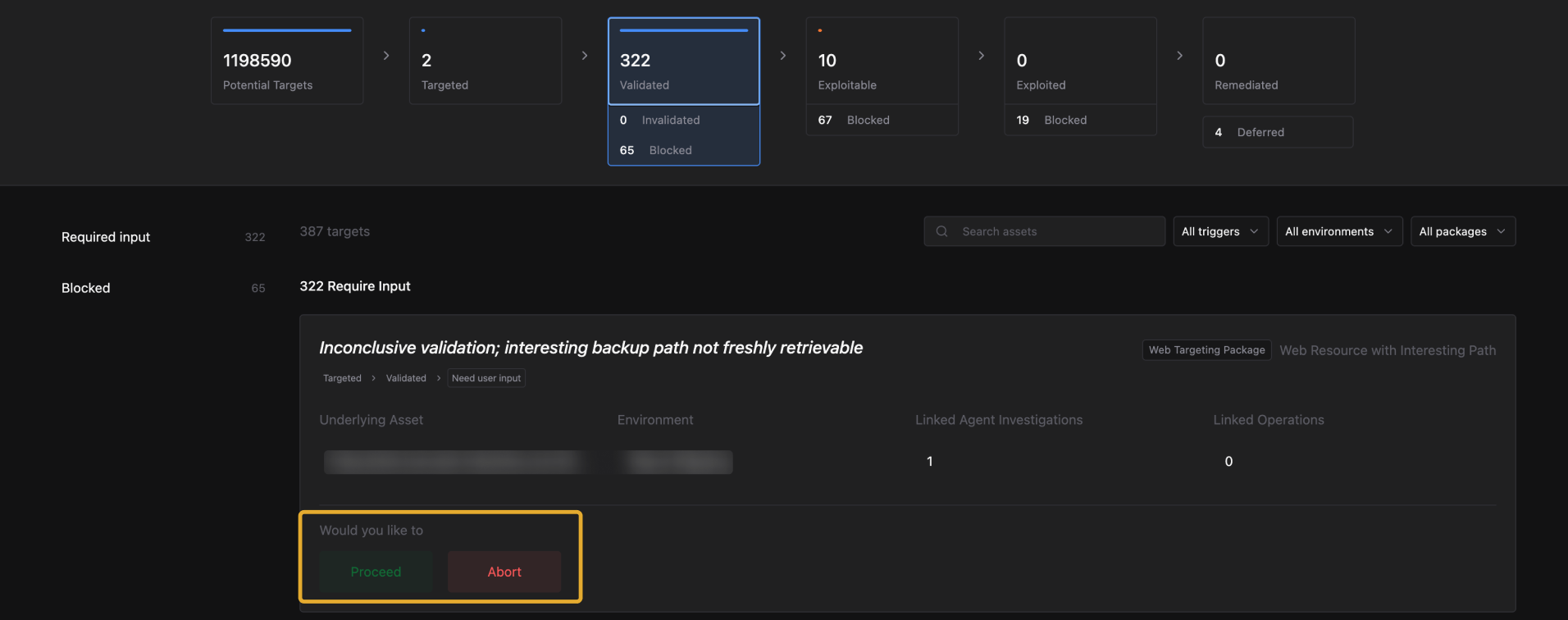Click the Need user input breadcrumb badge
This screenshot has width=1568, height=620.
[x=486, y=378]
